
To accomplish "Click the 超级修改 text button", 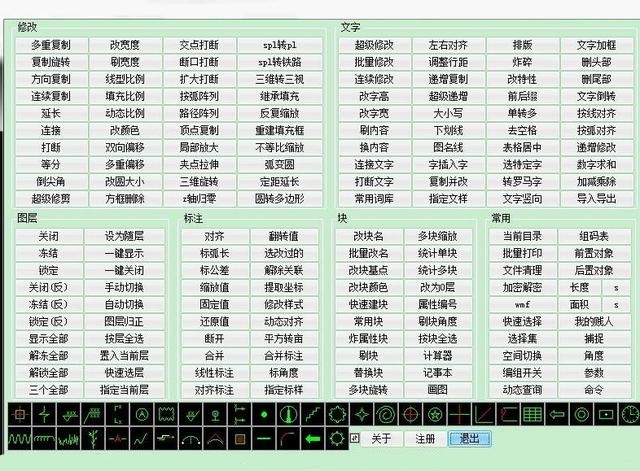I will coord(374,45).
